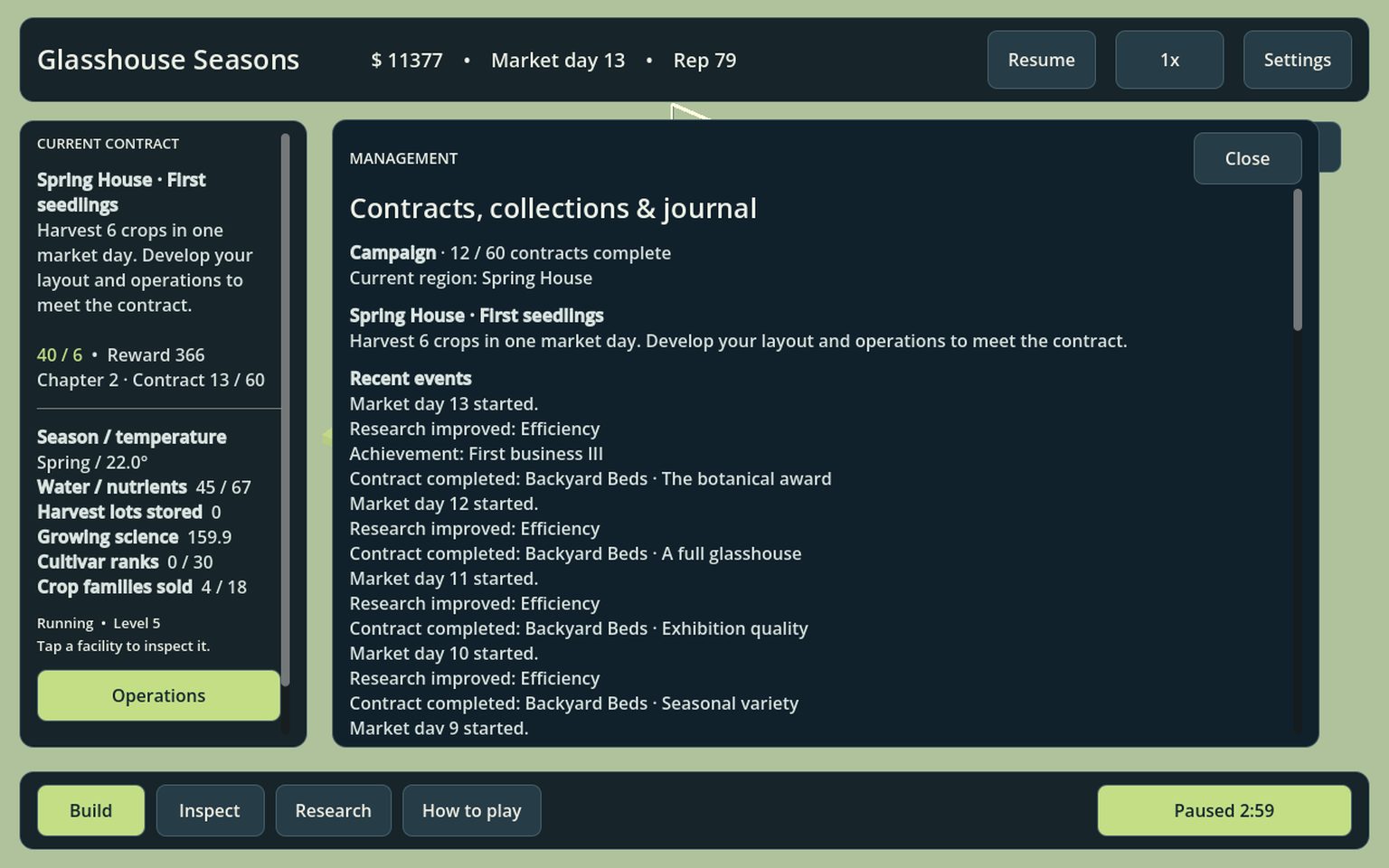Click the Seasonal variety contract event
This screenshot has width=1389, height=868.
[x=574, y=703]
